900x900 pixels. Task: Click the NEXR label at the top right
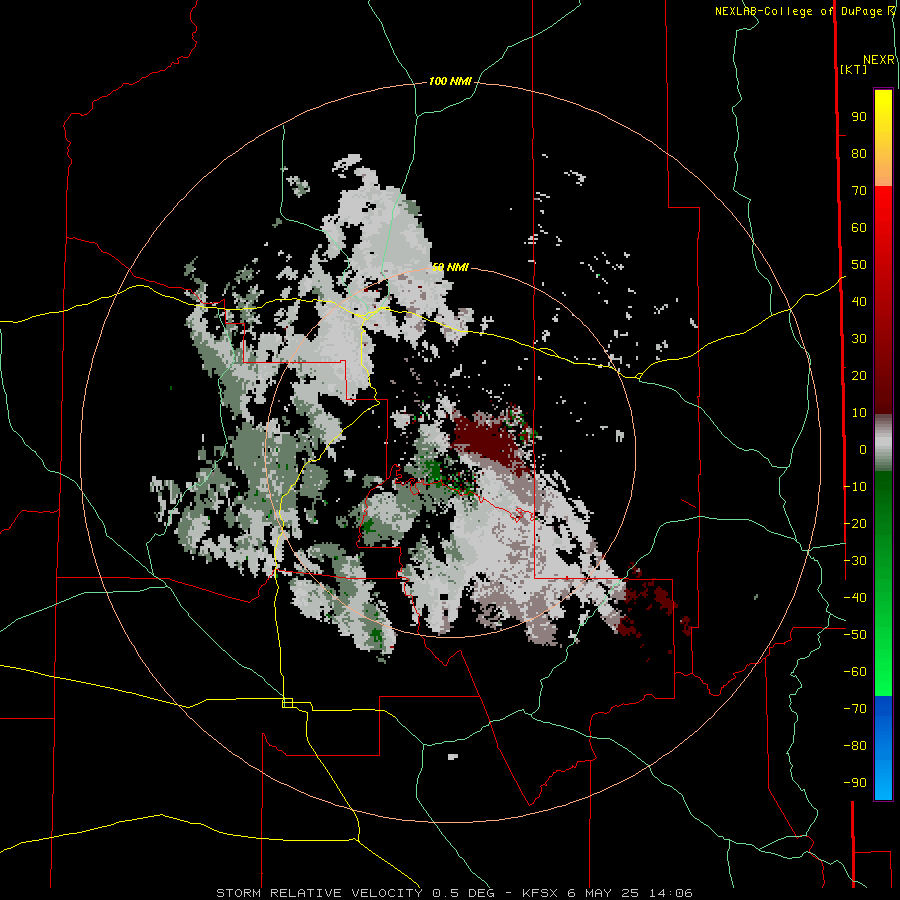(879, 60)
